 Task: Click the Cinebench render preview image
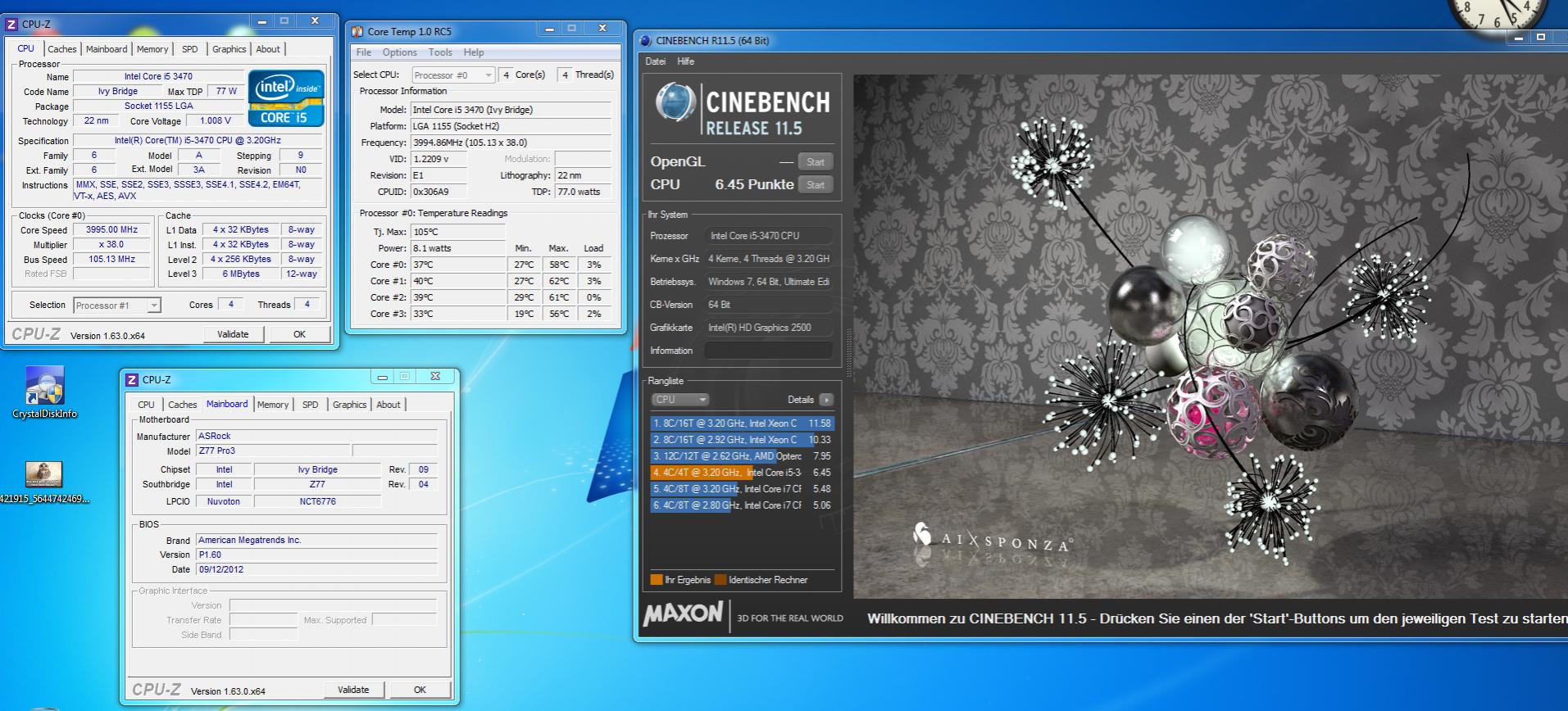click(1210, 337)
